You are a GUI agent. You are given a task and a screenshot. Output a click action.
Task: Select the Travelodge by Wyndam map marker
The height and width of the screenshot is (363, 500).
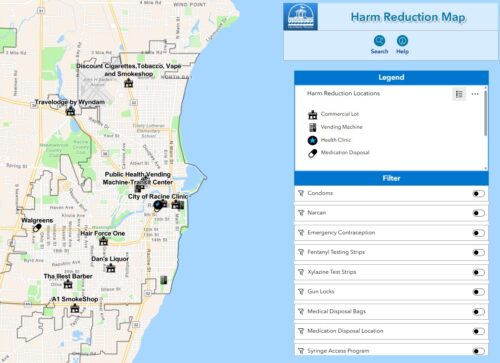coord(70,111)
